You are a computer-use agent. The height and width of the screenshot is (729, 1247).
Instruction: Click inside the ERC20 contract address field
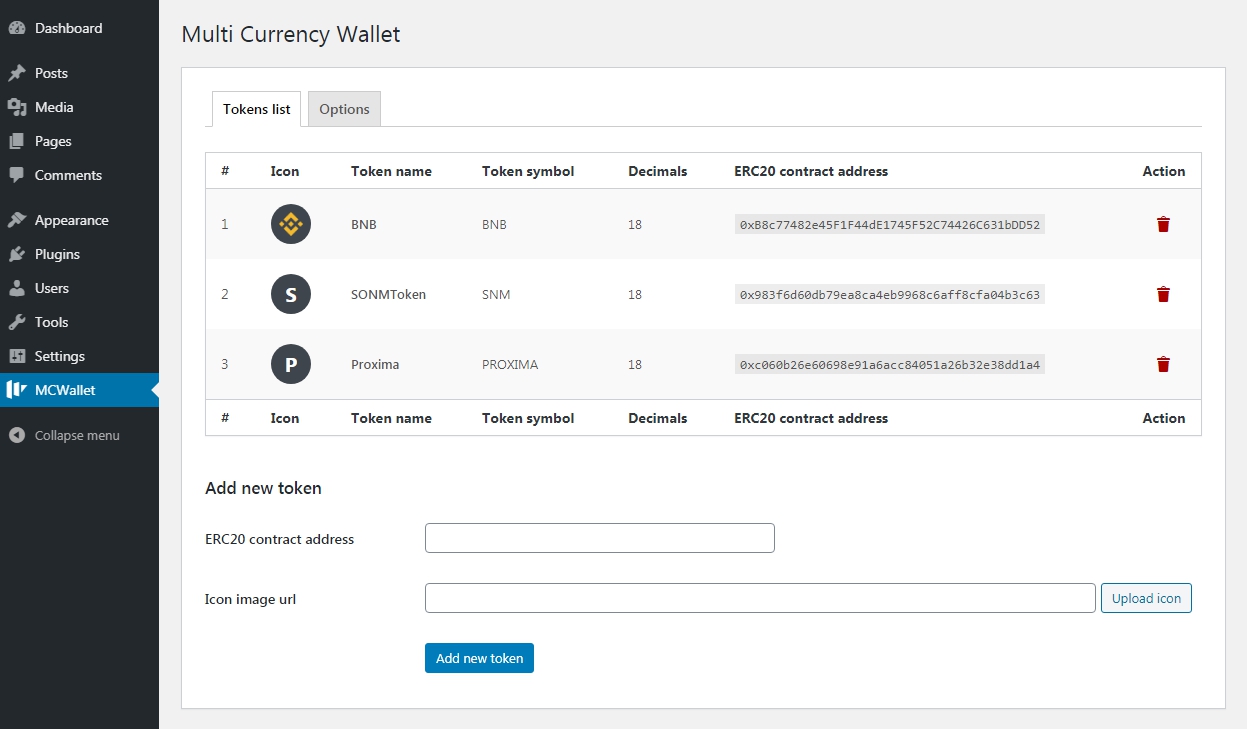pos(599,537)
